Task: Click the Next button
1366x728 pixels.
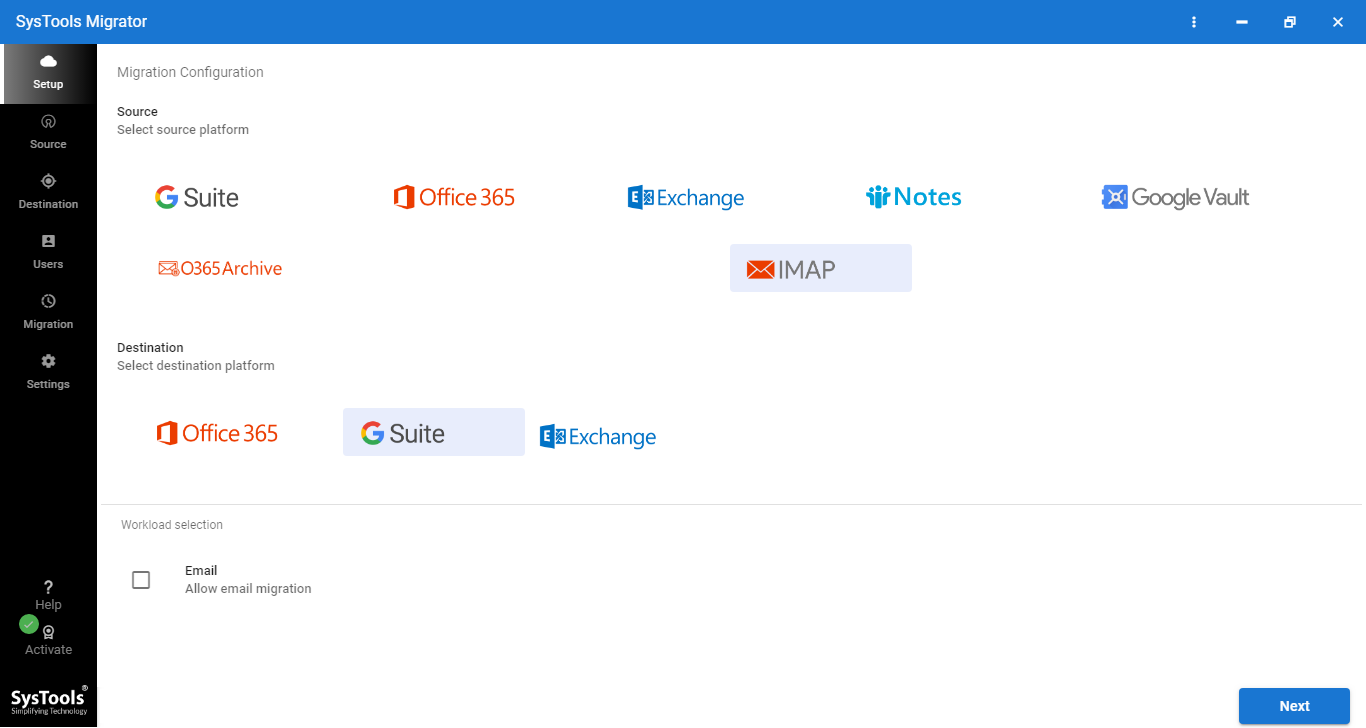Action: (x=1294, y=706)
